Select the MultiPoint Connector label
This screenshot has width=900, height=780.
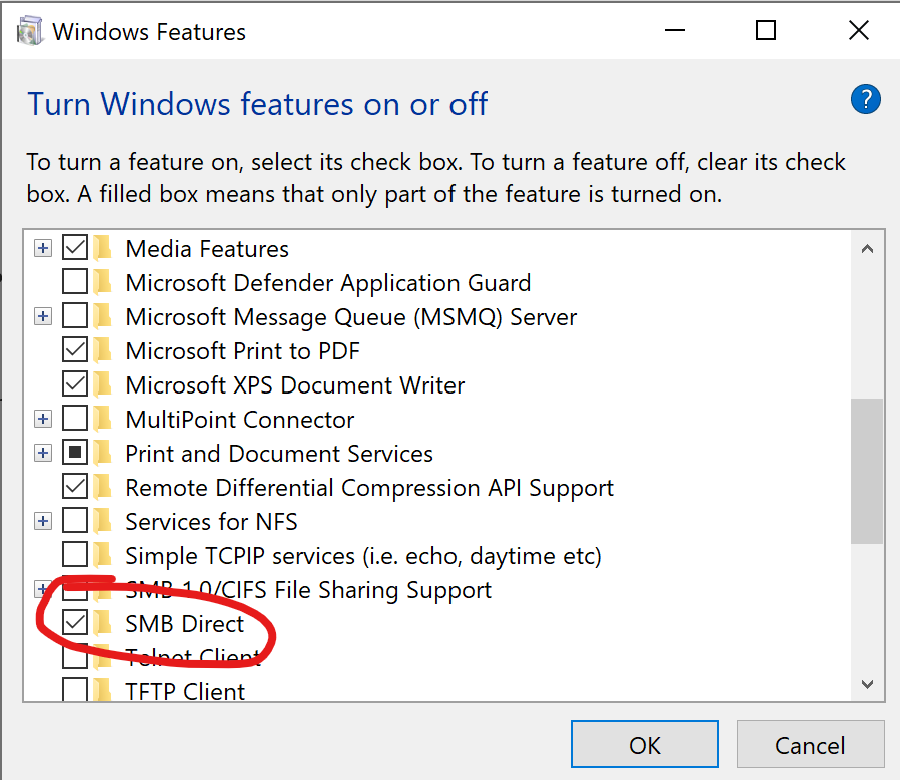pyautogui.click(x=239, y=419)
